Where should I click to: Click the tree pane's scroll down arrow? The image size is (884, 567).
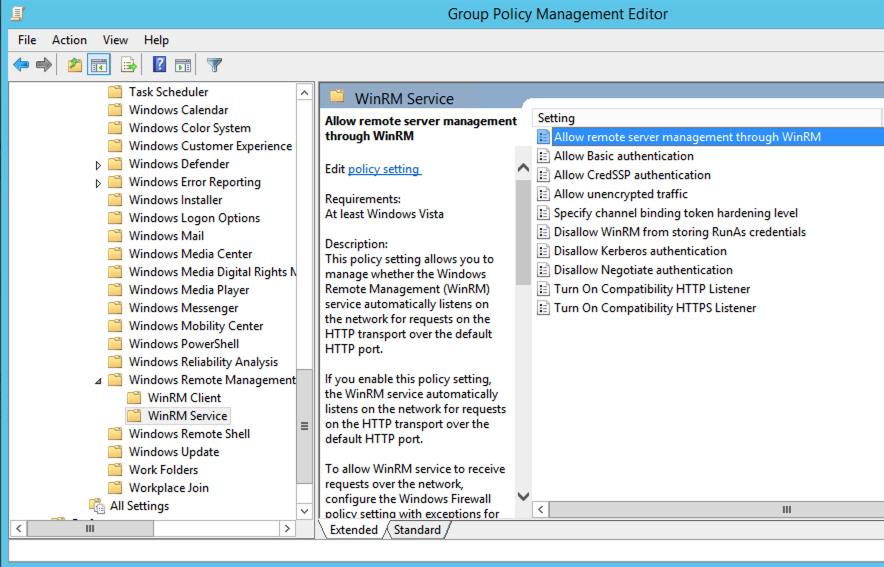[x=305, y=510]
